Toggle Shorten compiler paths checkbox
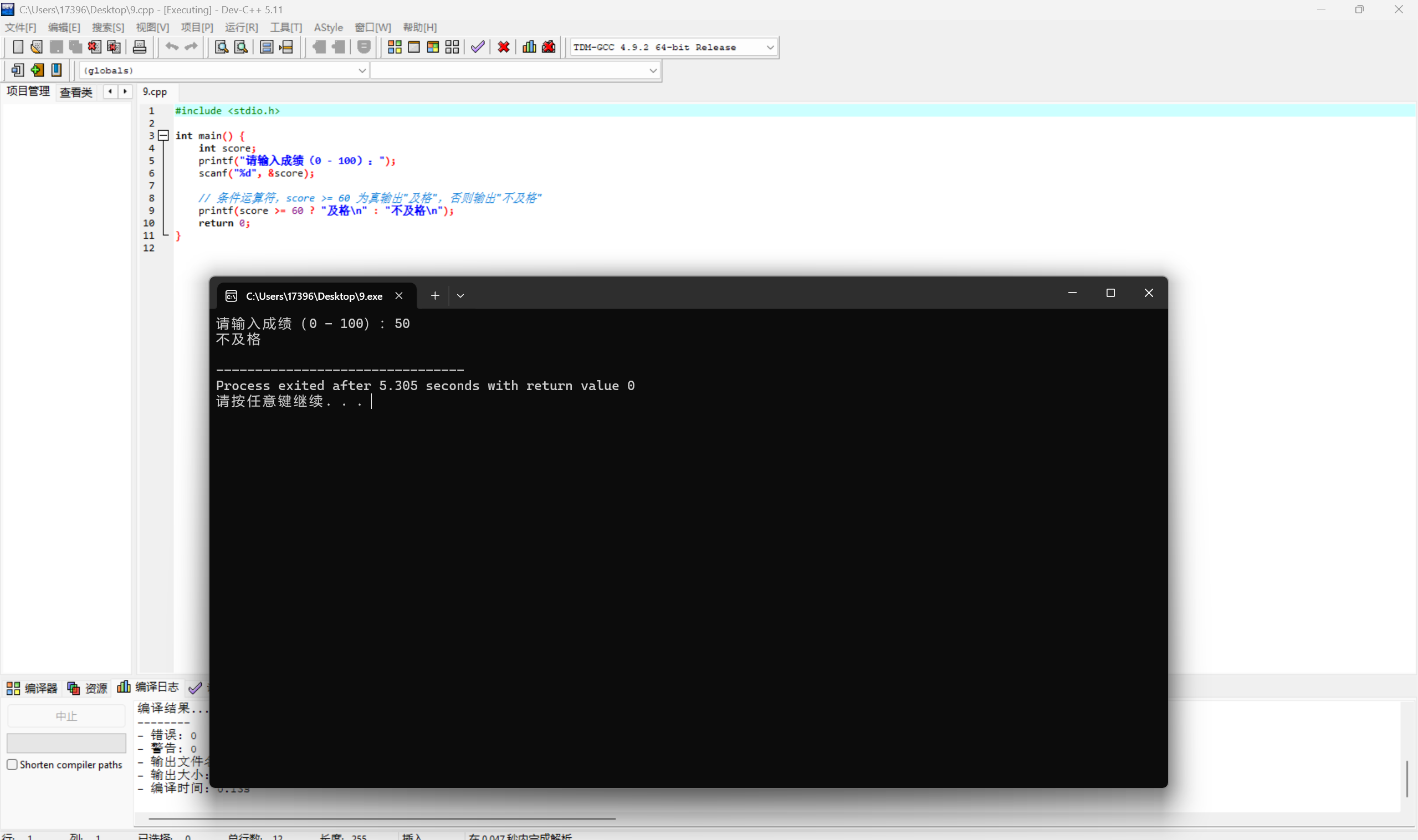This screenshot has height=840, width=1418. (x=12, y=764)
